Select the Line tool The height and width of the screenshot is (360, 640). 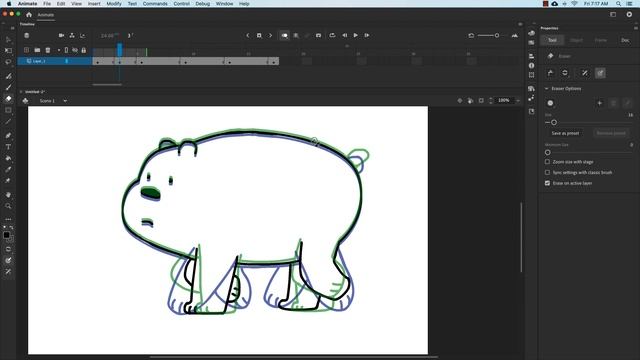(8, 122)
